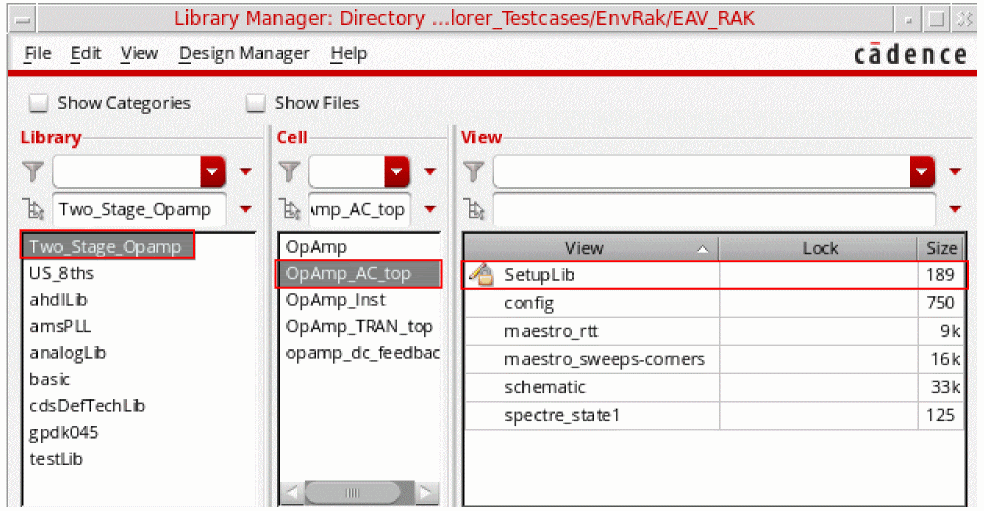Open the Design Manager menu
Screen dimensions: 984x511
pos(243,54)
